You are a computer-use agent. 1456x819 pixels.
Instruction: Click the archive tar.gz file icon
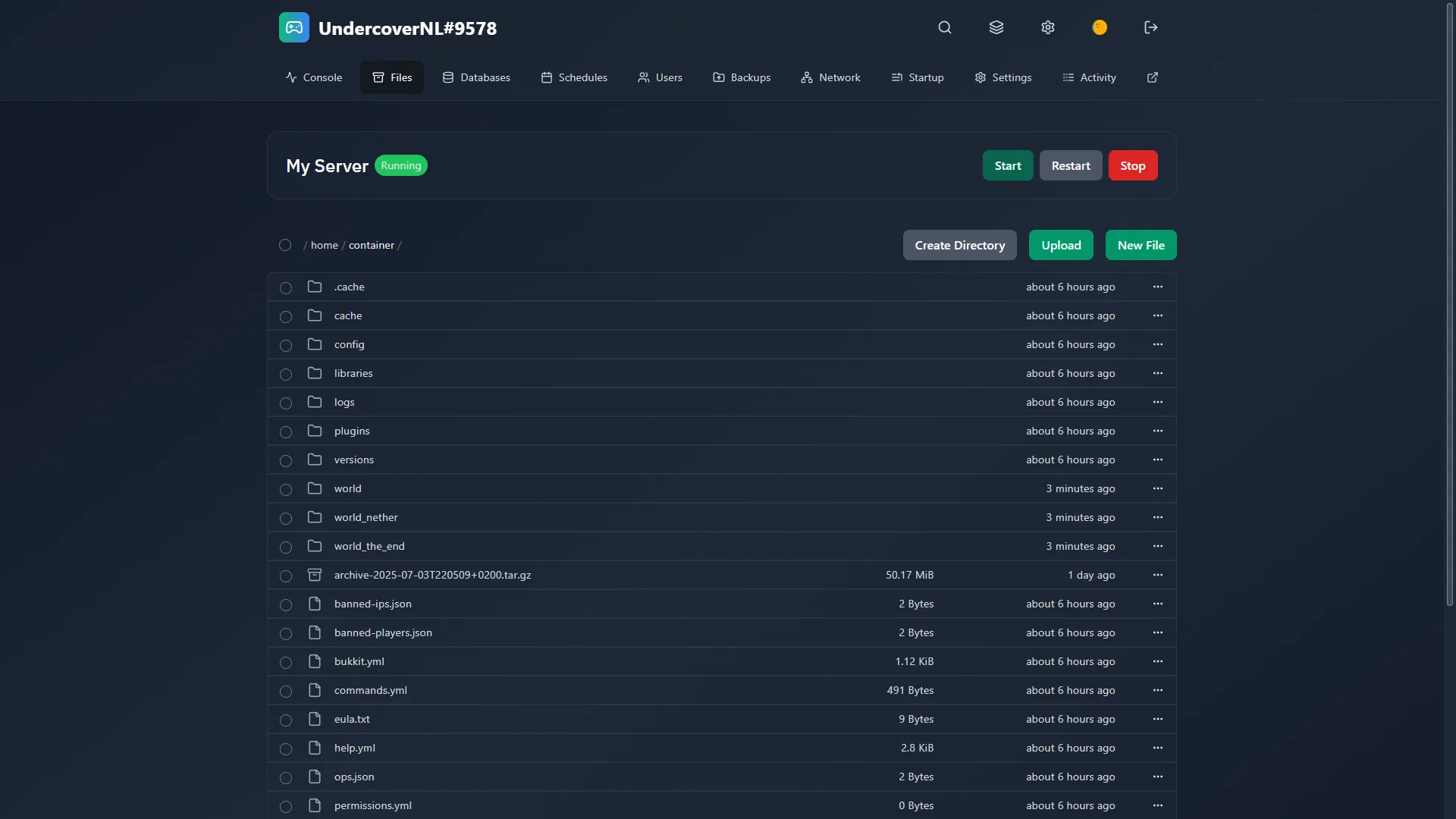(315, 575)
